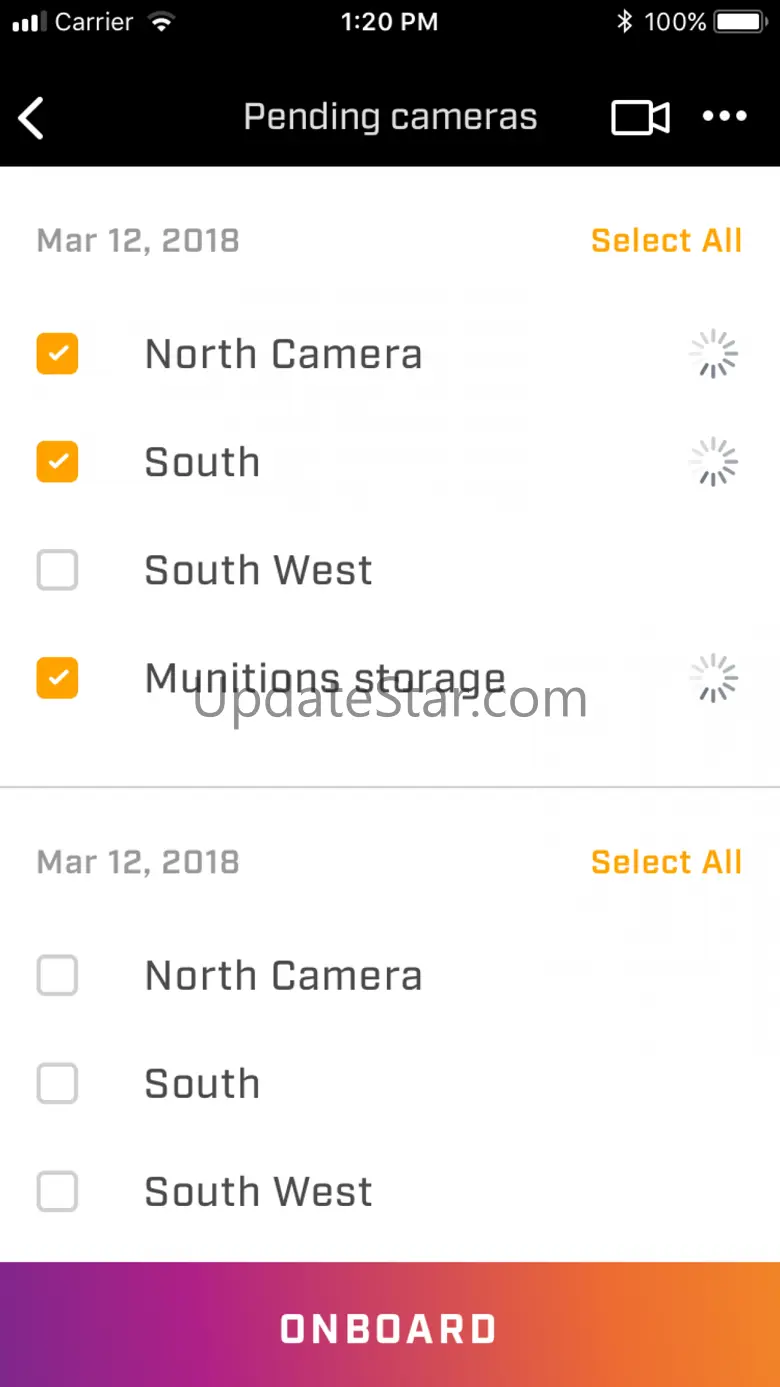This screenshot has height=1387, width=780.
Task: Tap loading spinner beside first North Camera
Action: click(713, 354)
